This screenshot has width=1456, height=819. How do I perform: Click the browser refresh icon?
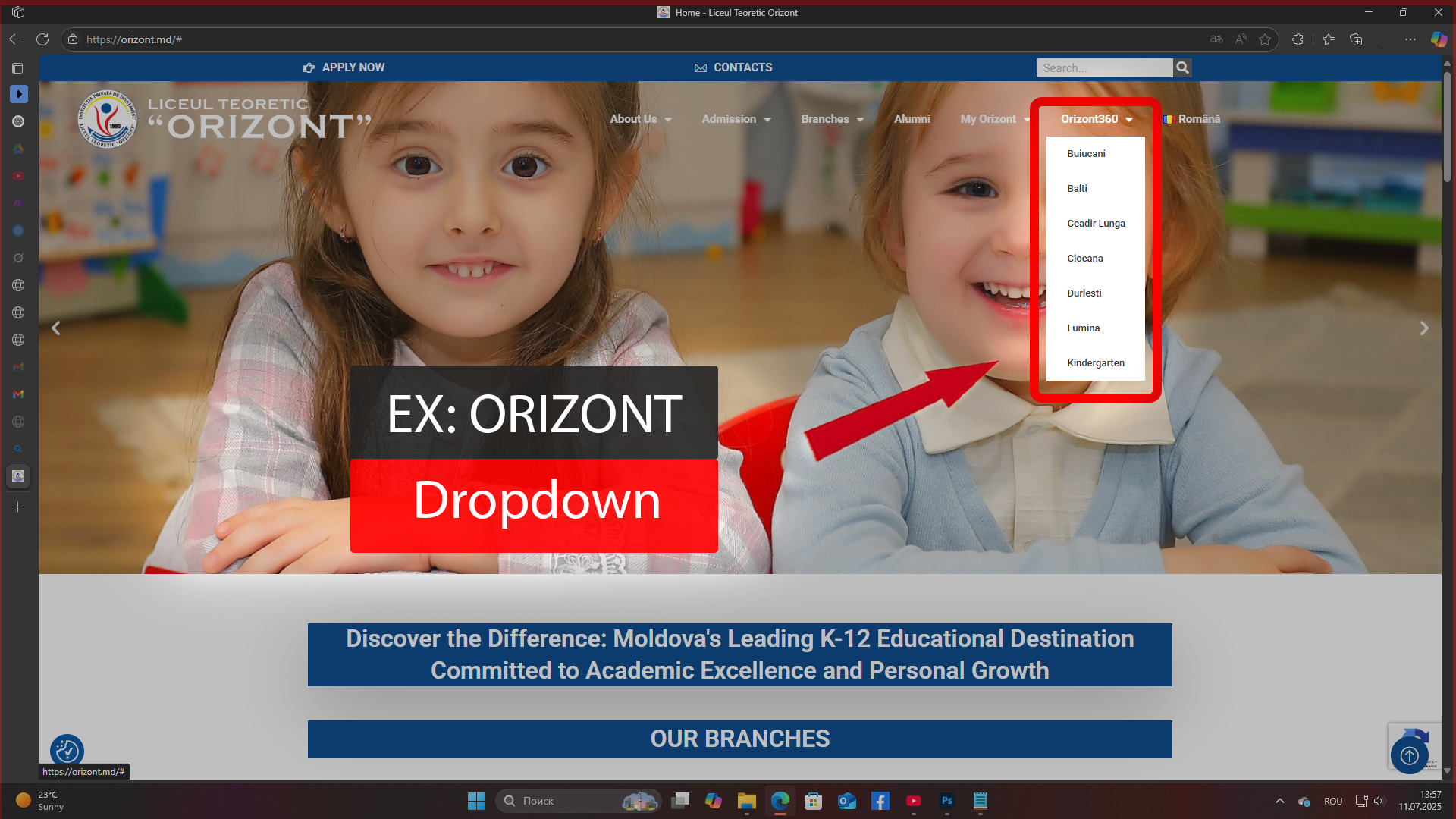tap(42, 39)
